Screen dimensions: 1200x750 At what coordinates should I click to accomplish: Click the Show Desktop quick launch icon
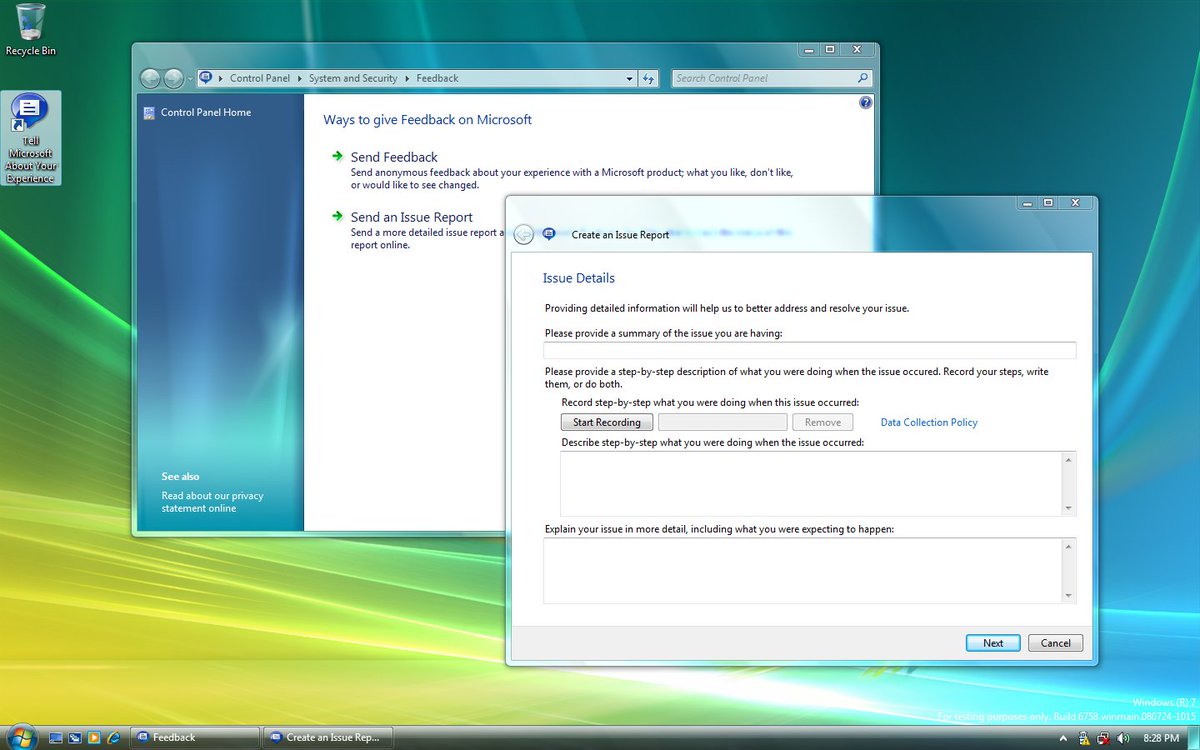tap(55, 737)
